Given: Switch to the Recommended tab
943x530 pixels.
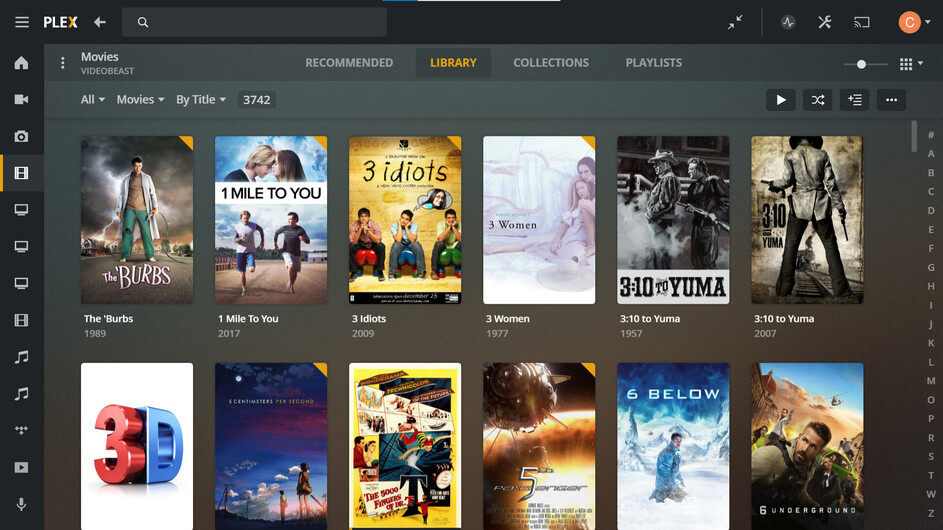Looking at the screenshot, I should tap(349, 63).
